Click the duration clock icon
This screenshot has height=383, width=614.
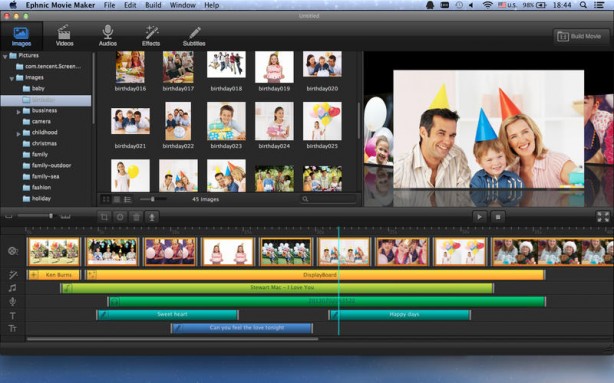(x=120, y=217)
